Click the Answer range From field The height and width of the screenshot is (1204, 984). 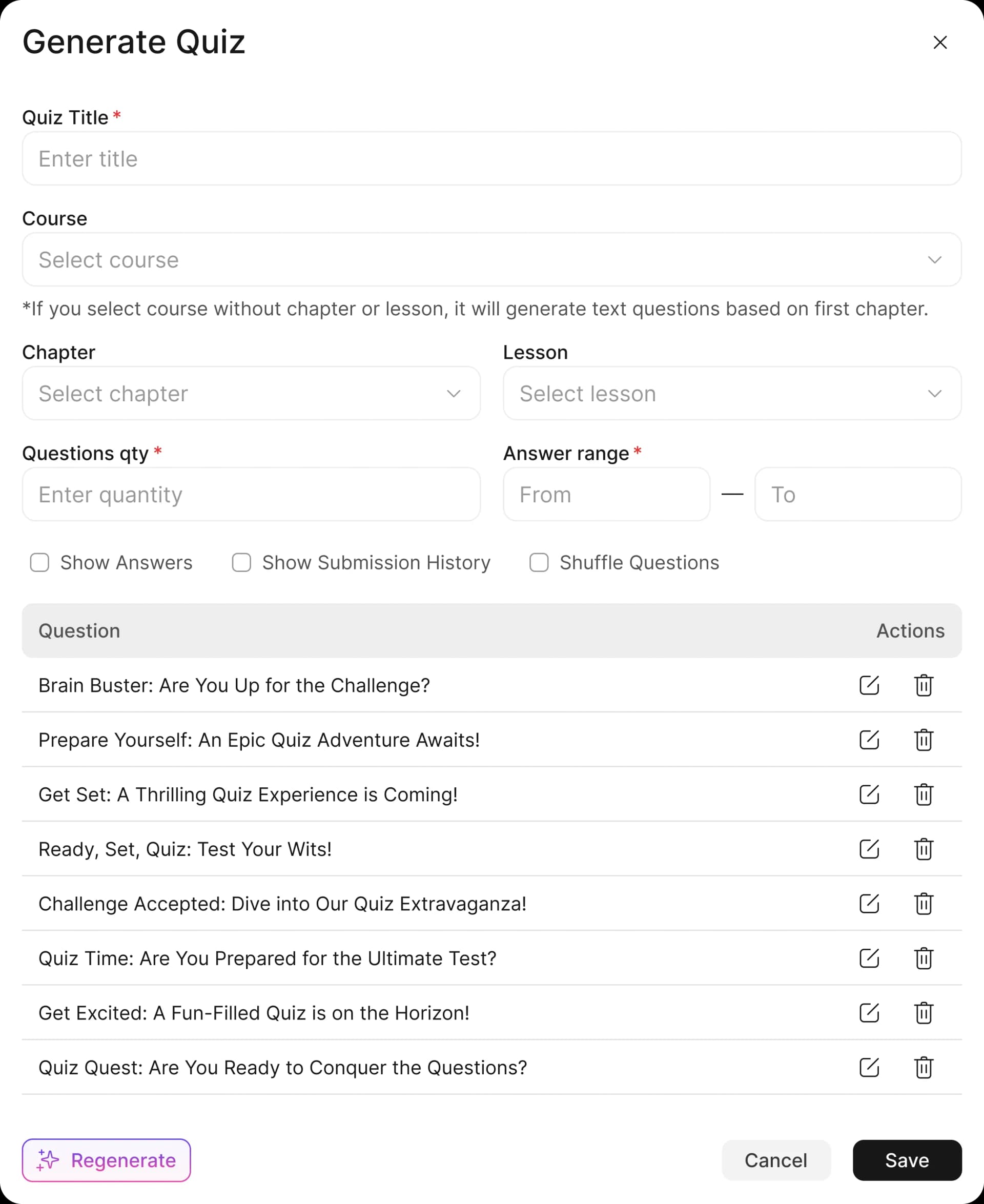(x=606, y=494)
